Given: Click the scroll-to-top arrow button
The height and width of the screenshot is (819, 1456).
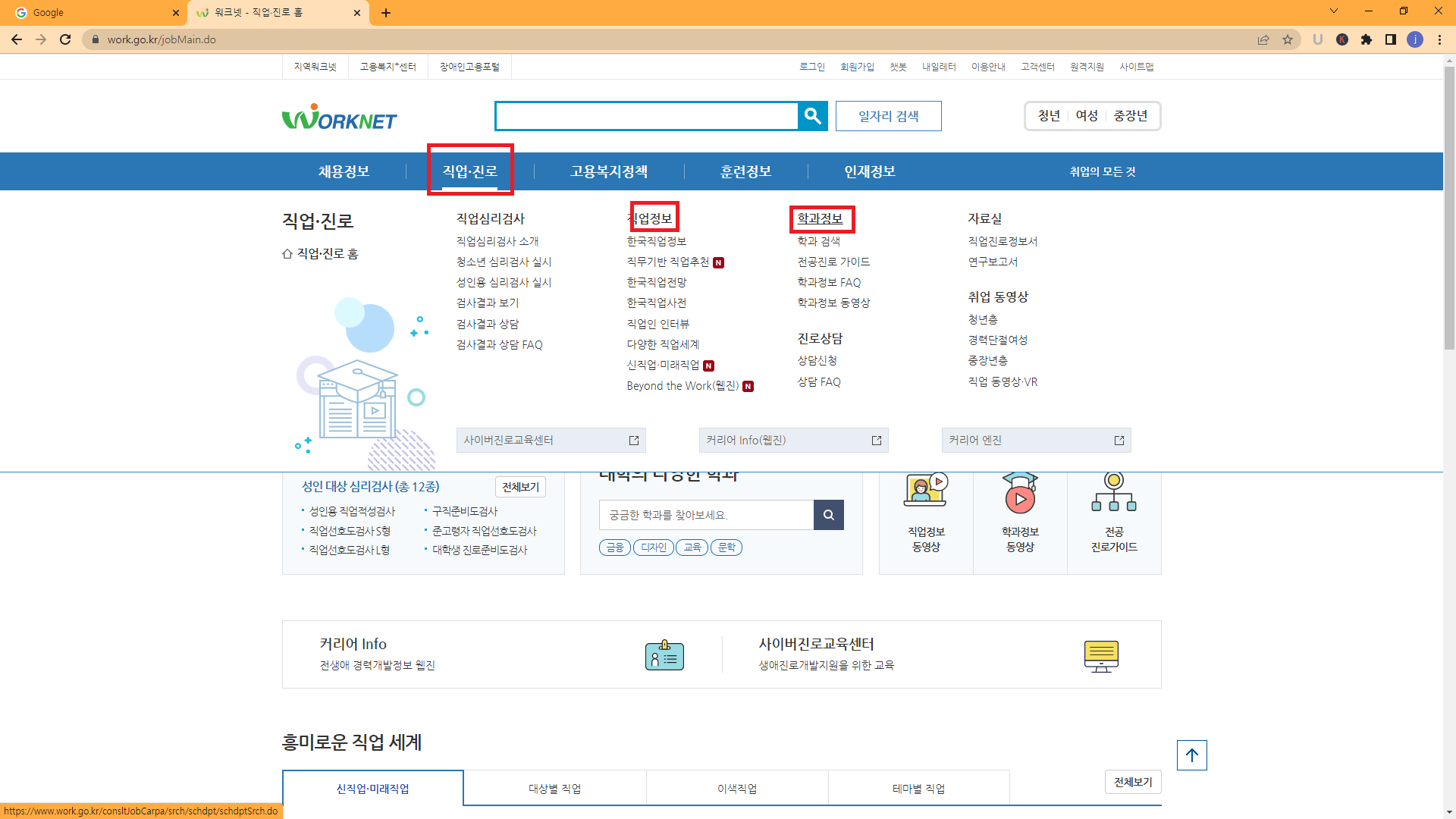Looking at the screenshot, I should click(x=1191, y=755).
